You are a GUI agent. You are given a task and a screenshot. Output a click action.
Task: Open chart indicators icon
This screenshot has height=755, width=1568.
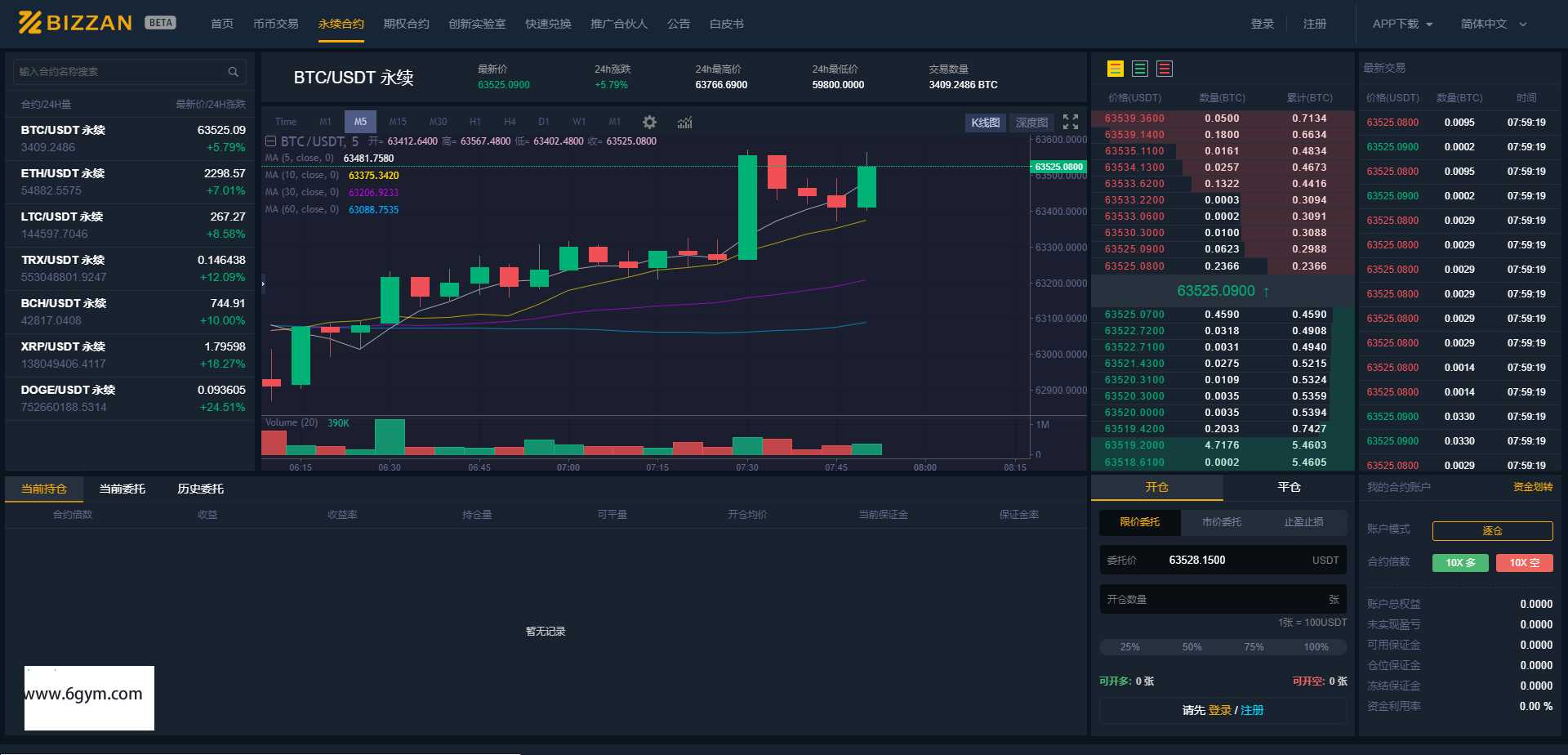coord(684,122)
